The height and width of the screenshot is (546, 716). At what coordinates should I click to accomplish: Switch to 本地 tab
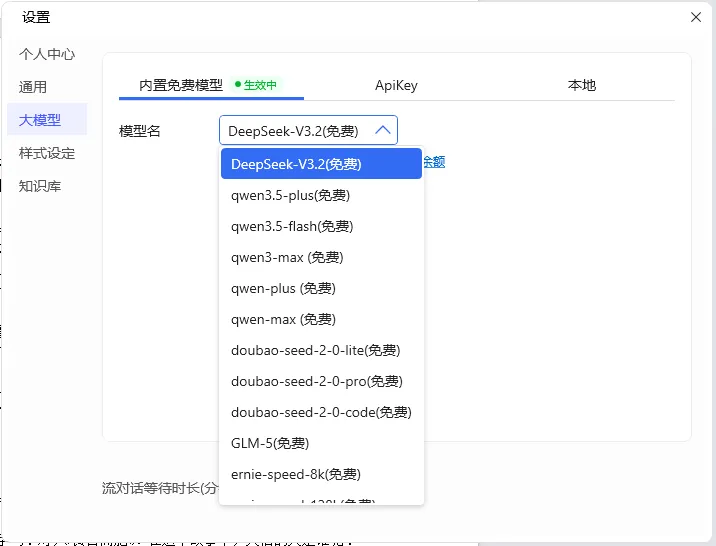(581, 85)
